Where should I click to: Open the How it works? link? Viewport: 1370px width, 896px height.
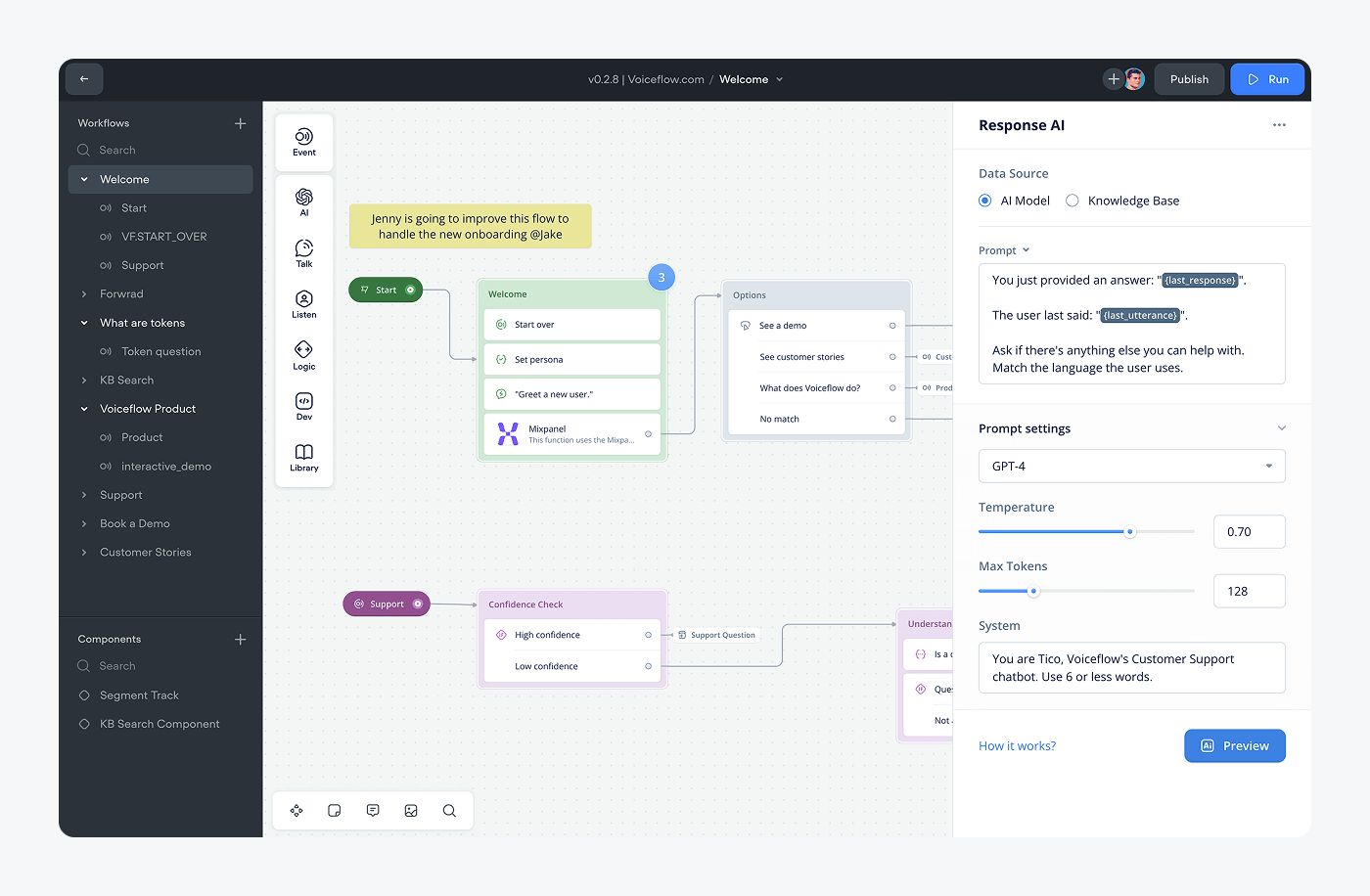click(1017, 746)
